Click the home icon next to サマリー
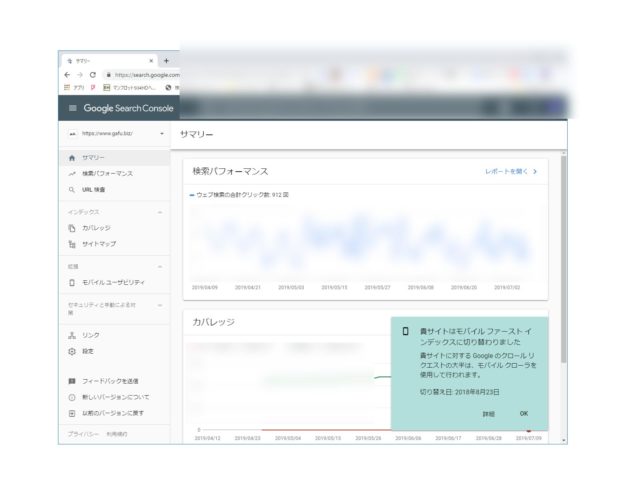 [x=72, y=158]
